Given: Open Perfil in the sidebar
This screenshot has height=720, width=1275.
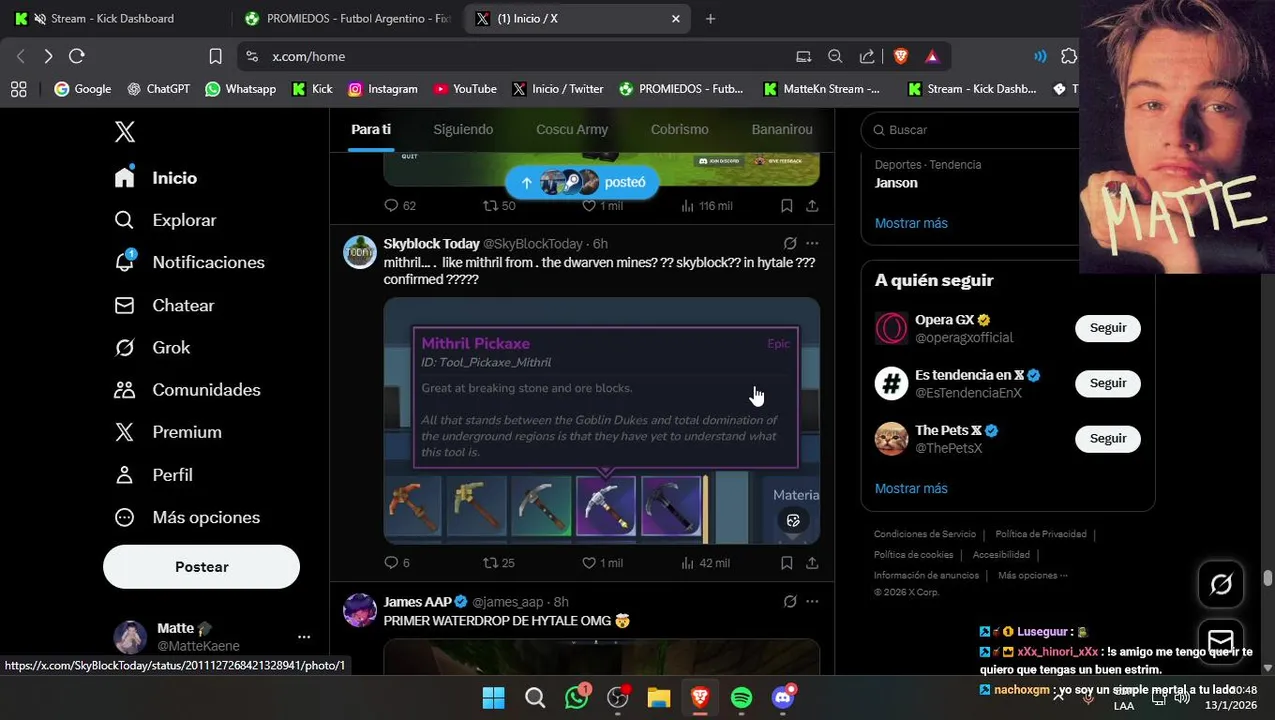Looking at the screenshot, I should tap(153, 475).
